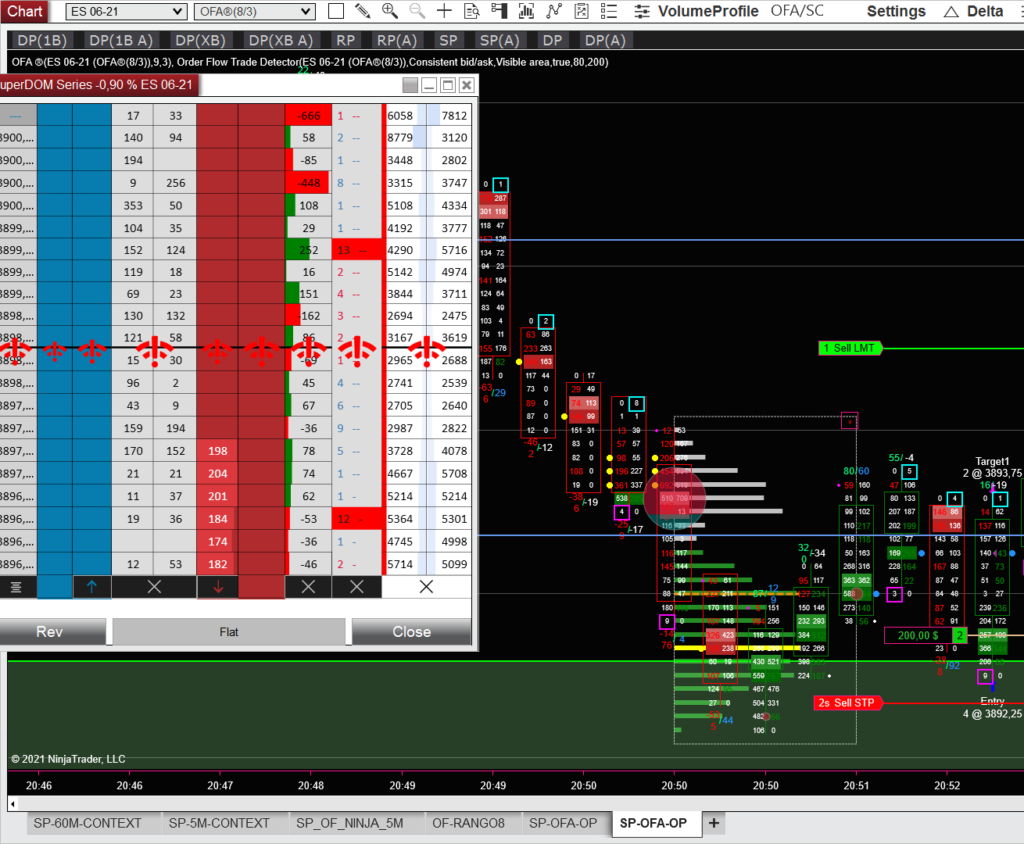Select the SP(A) preset button

click(x=500, y=41)
